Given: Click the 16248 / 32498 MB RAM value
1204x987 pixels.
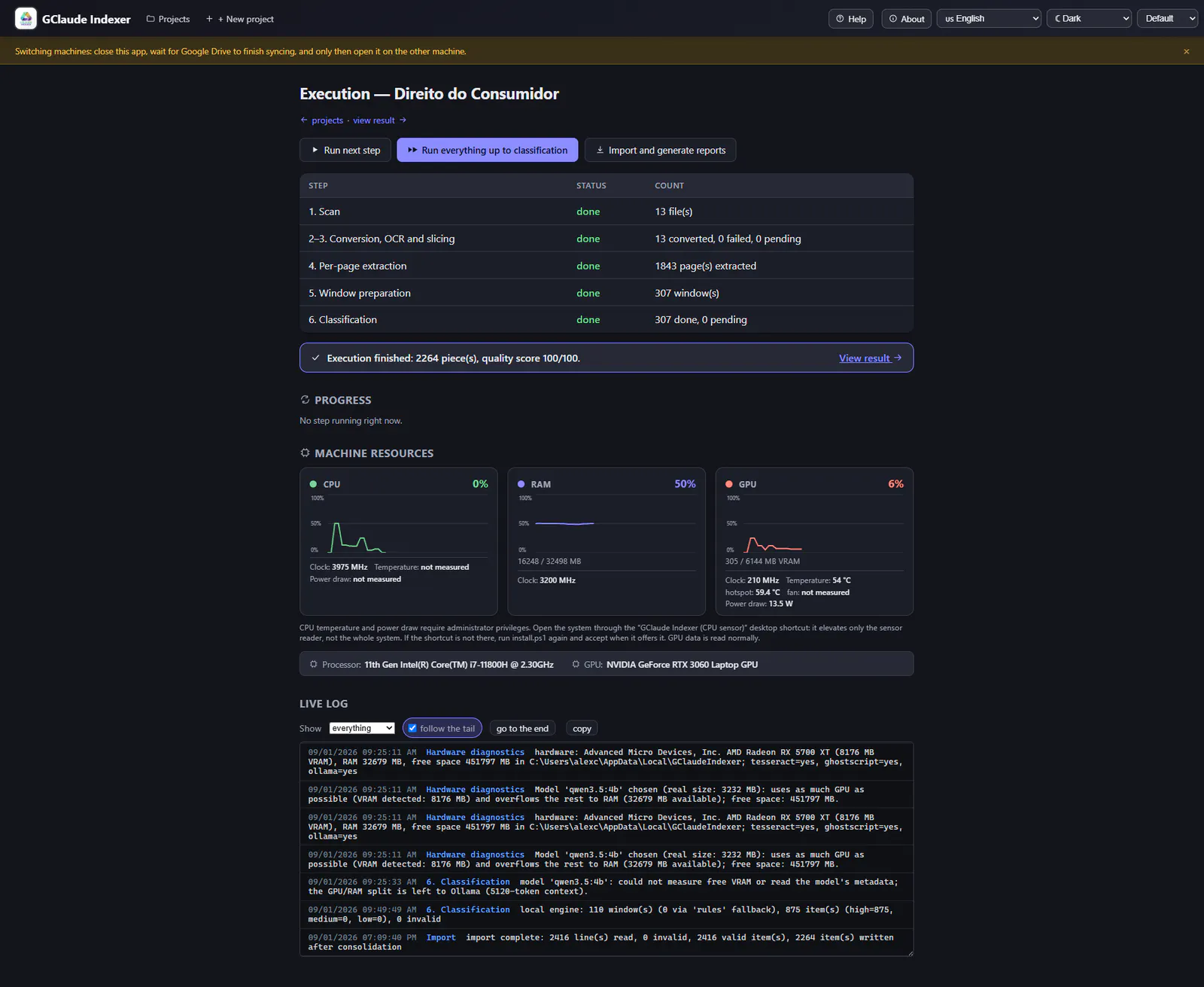Looking at the screenshot, I should [x=549, y=561].
